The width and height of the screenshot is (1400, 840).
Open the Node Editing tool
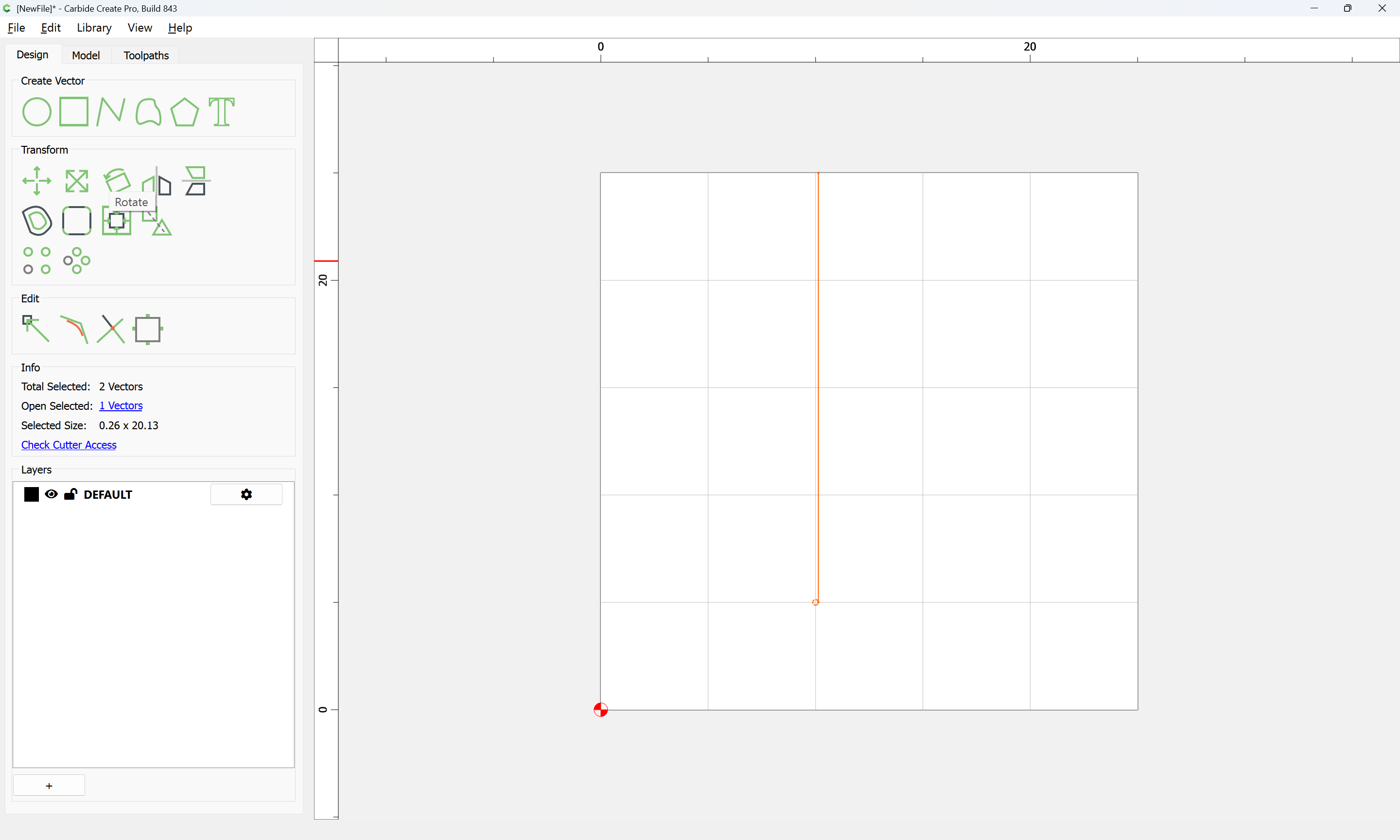(x=35, y=329)
